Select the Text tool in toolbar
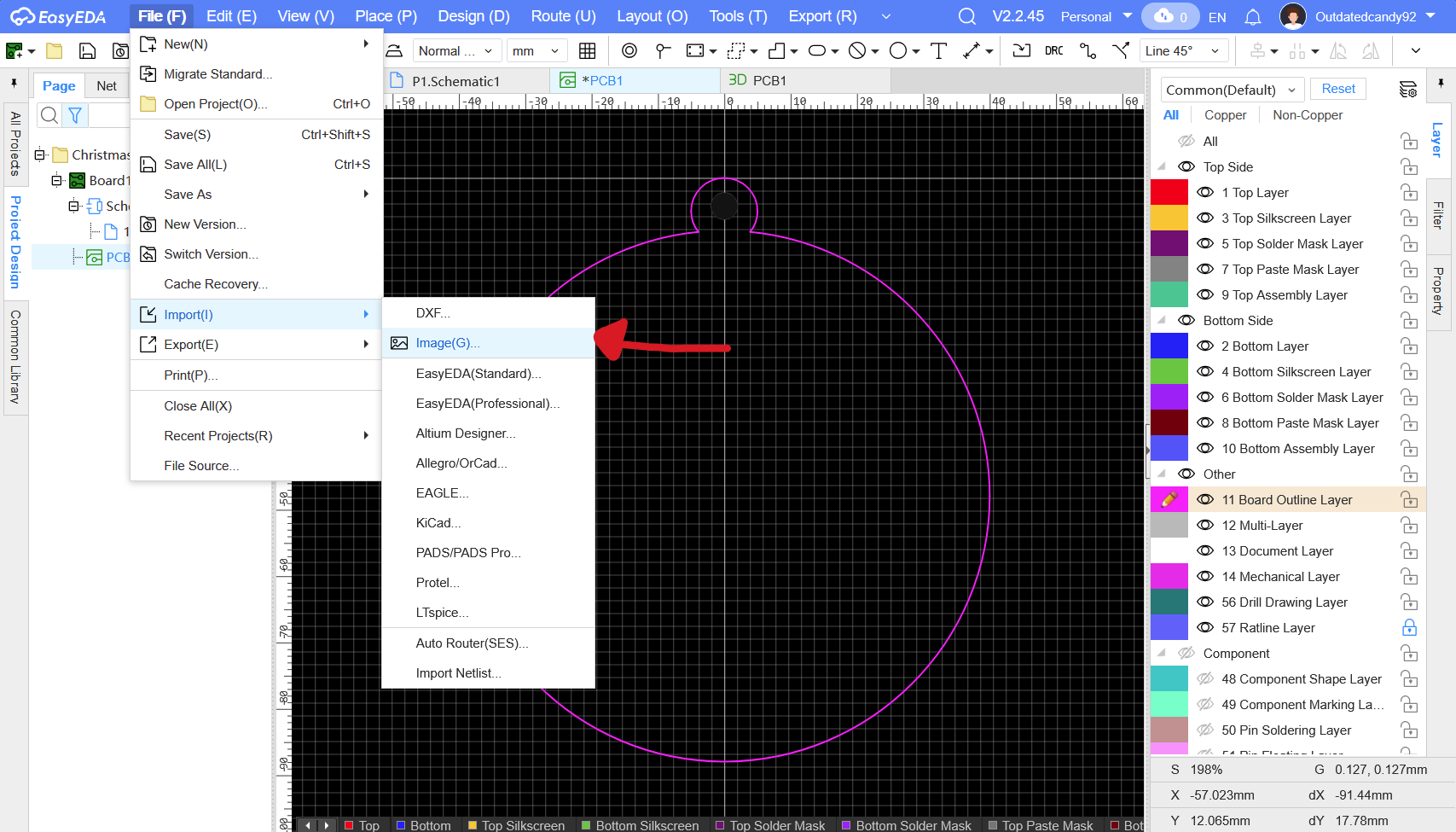 point(938,51)
